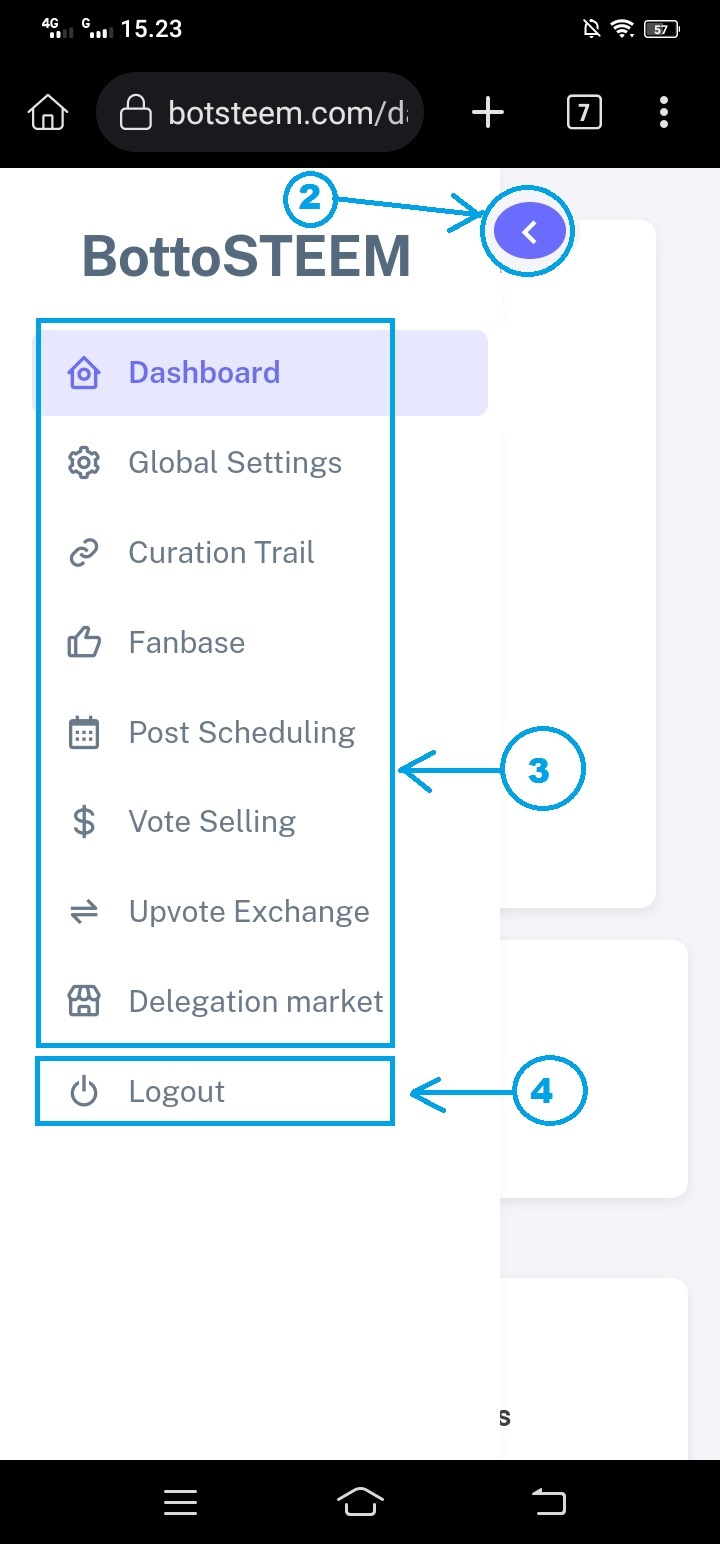
Task: Select the Fanbase menu entry
Action: tap(187, 642)
